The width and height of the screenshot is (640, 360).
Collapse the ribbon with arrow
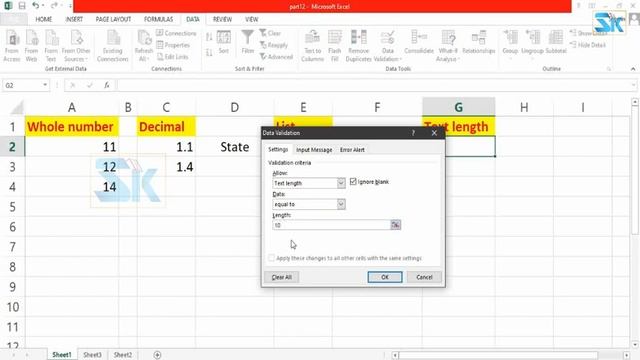coord(633,69)
